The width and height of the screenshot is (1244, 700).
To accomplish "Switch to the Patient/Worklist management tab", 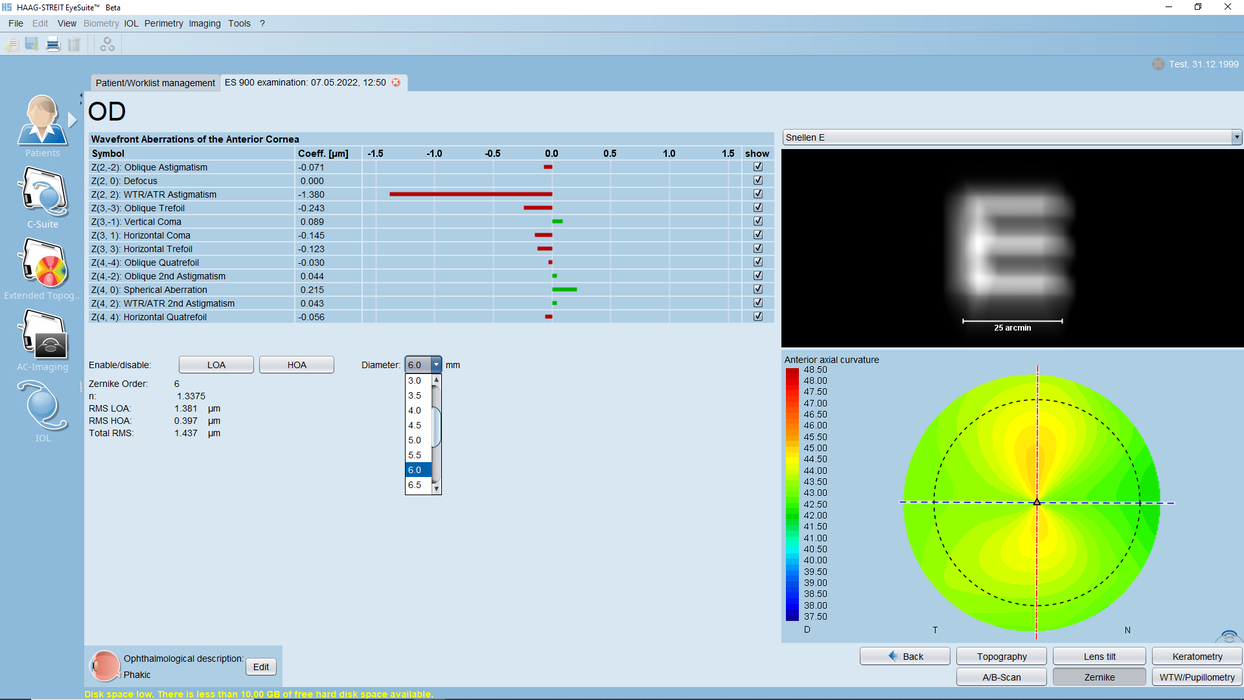I will coord(154,83).
